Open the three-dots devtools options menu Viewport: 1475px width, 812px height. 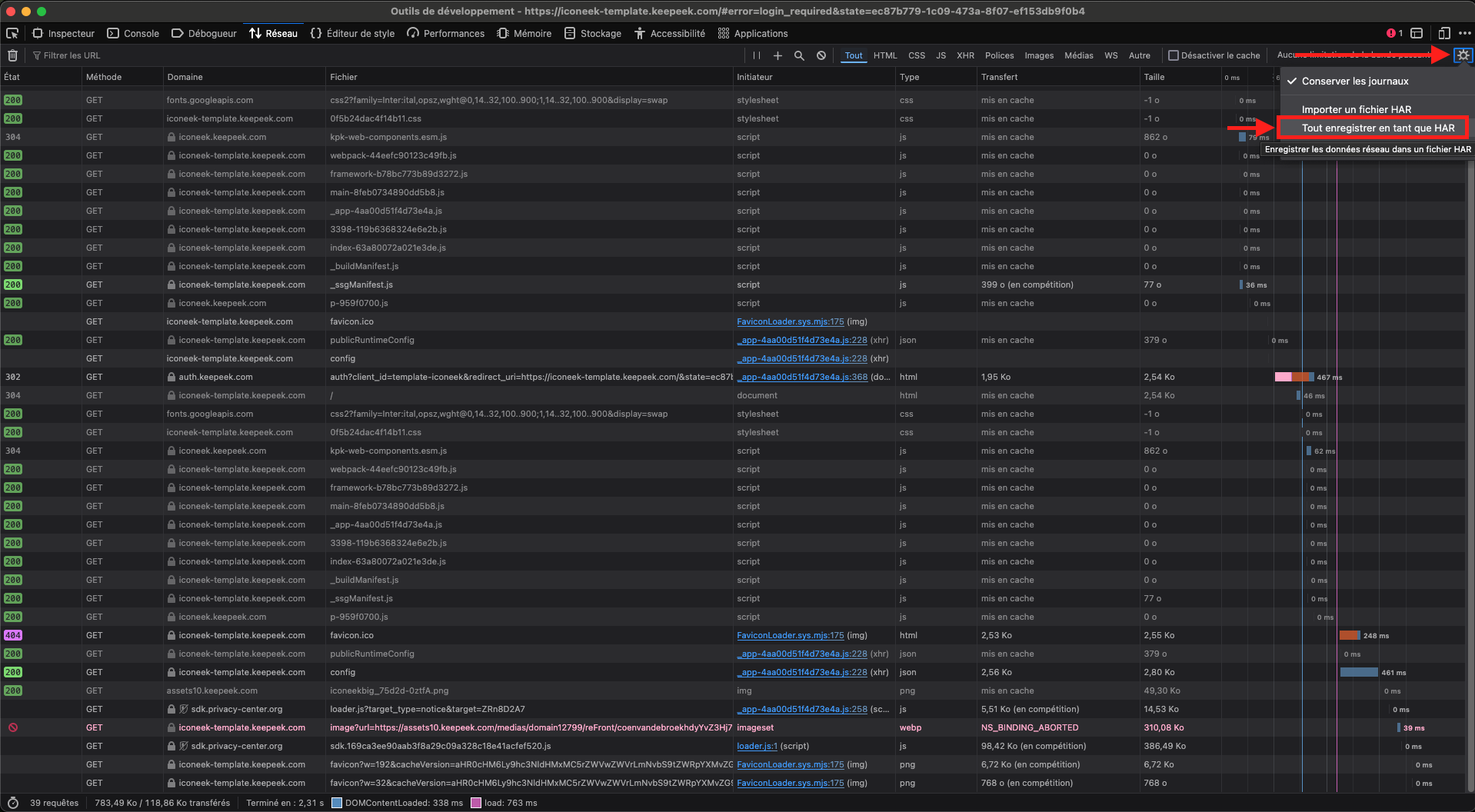1464,33
